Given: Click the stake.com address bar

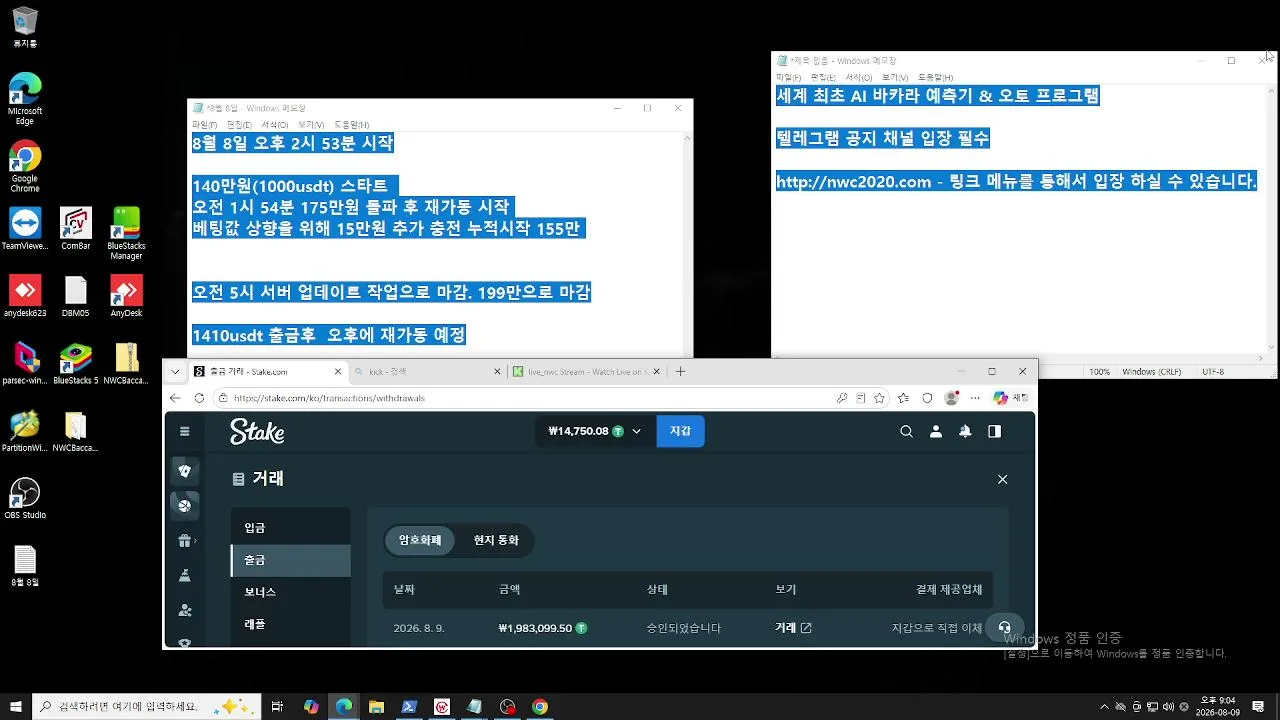Looking at the screenshot, I should tap(524, 398).
